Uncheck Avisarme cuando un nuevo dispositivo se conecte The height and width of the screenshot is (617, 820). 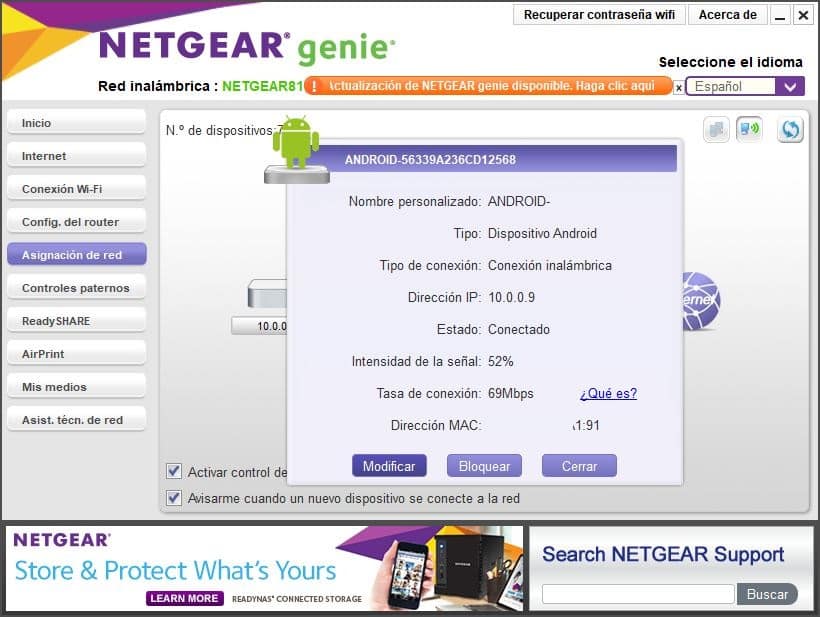174,497
